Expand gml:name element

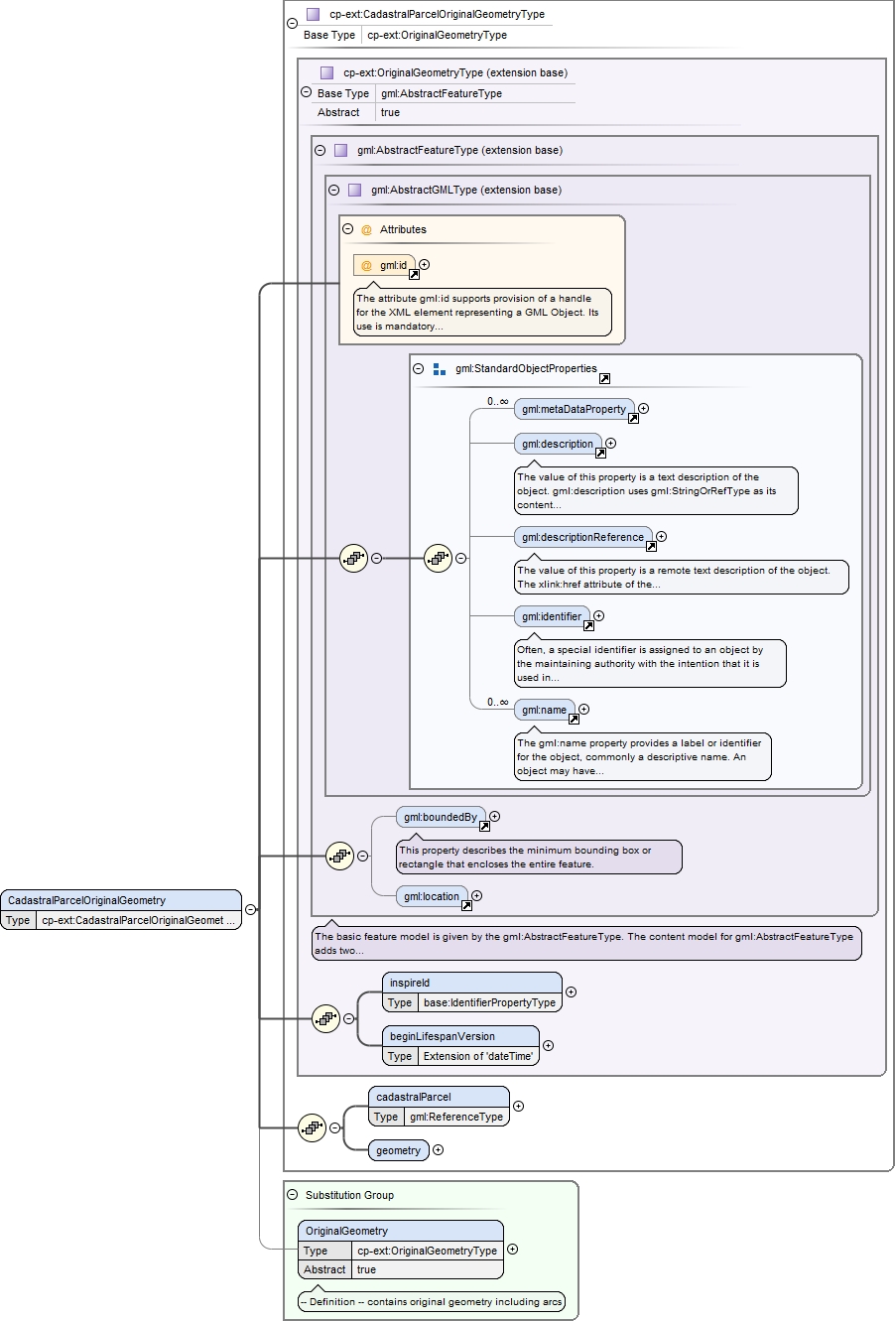click(583, 710)
